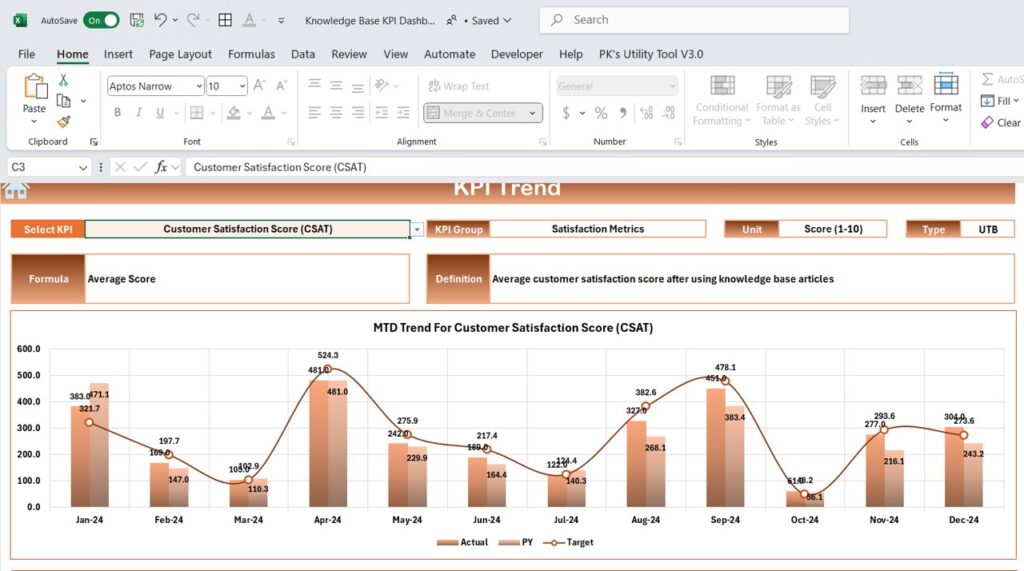Click the Fill button
Viewport: 1024px width, 571px height.
point(1000,101)
